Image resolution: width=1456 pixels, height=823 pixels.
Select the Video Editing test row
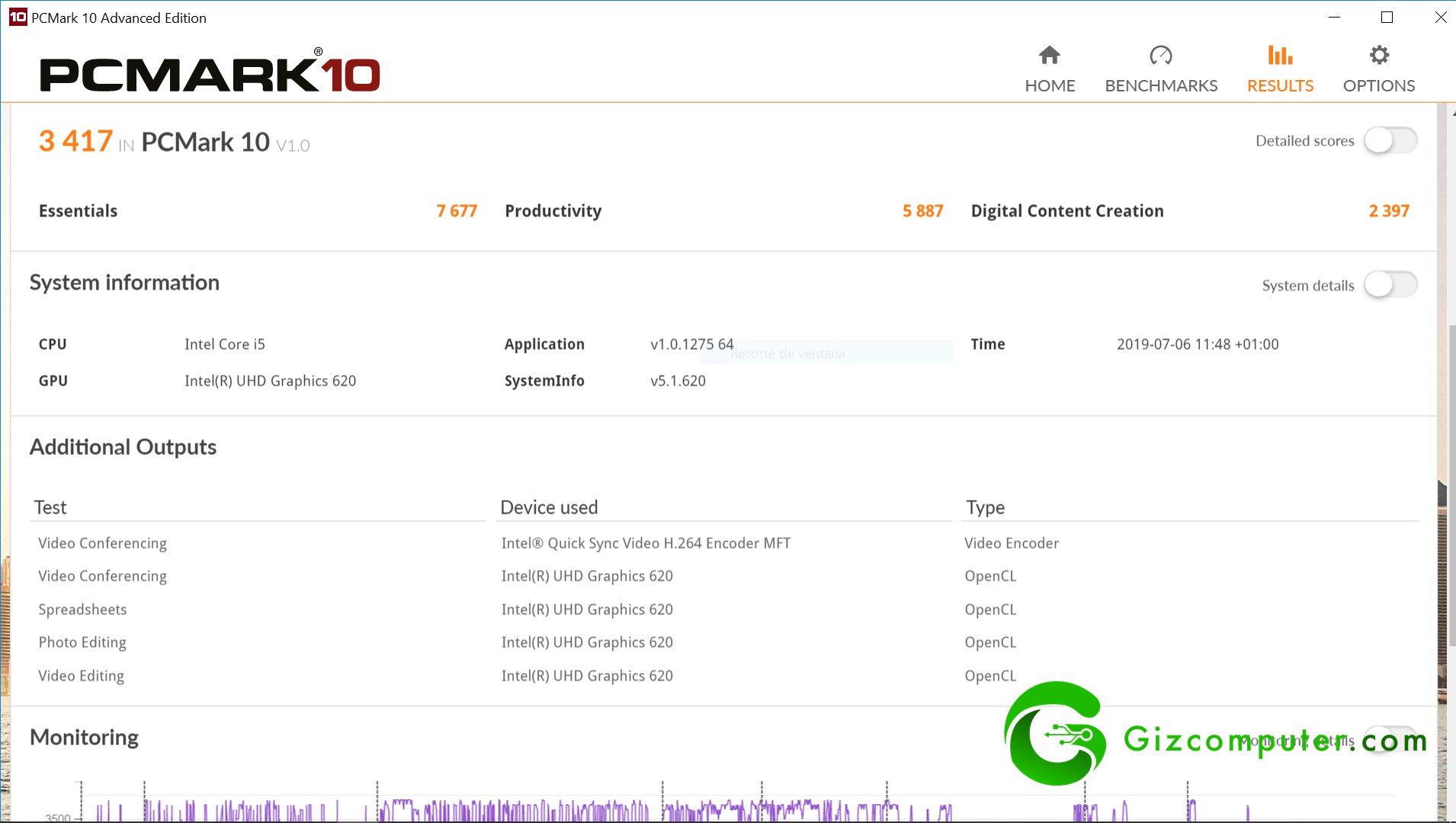(x=81, y=676)
